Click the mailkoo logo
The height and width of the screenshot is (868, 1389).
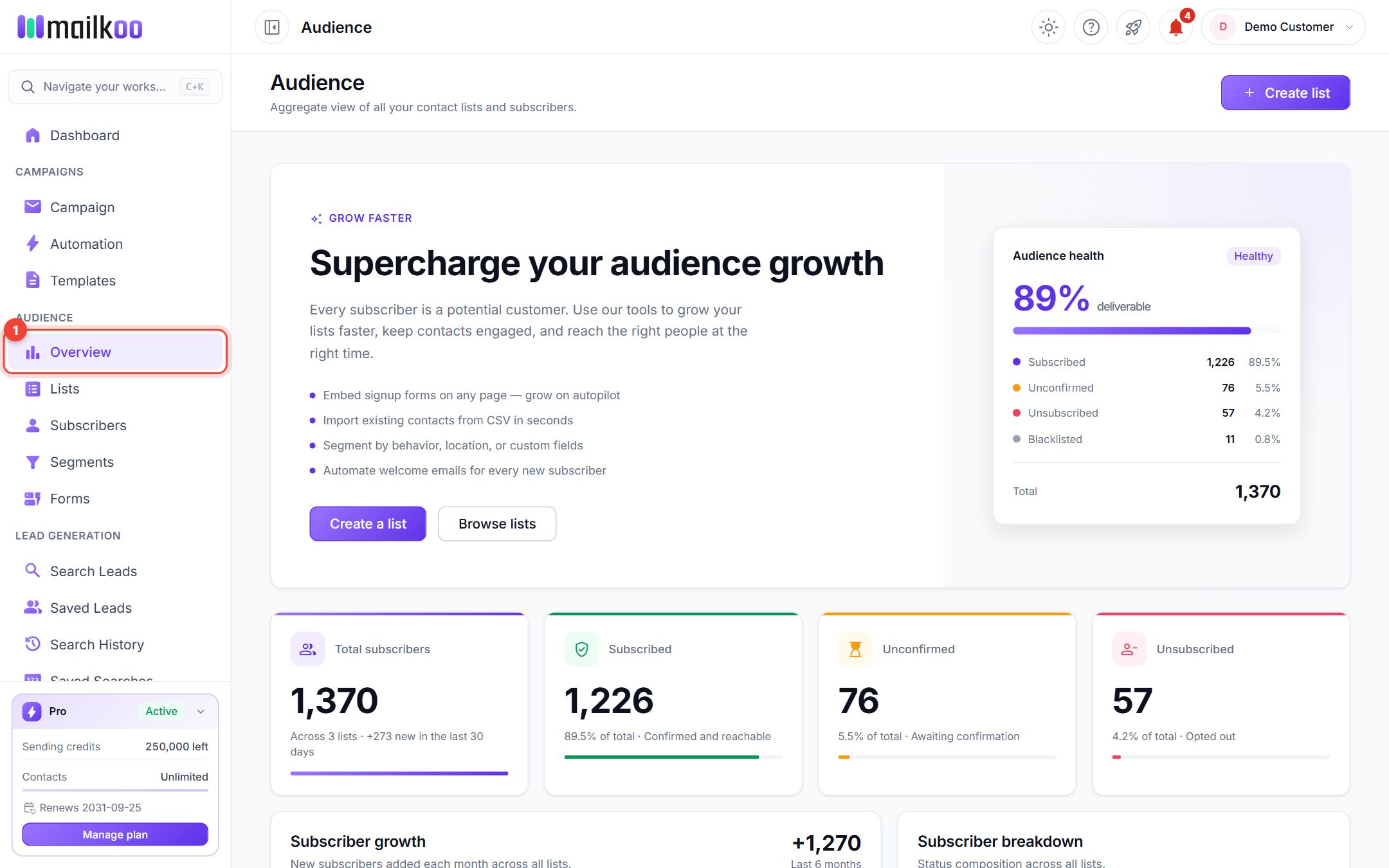click(80, 27)
